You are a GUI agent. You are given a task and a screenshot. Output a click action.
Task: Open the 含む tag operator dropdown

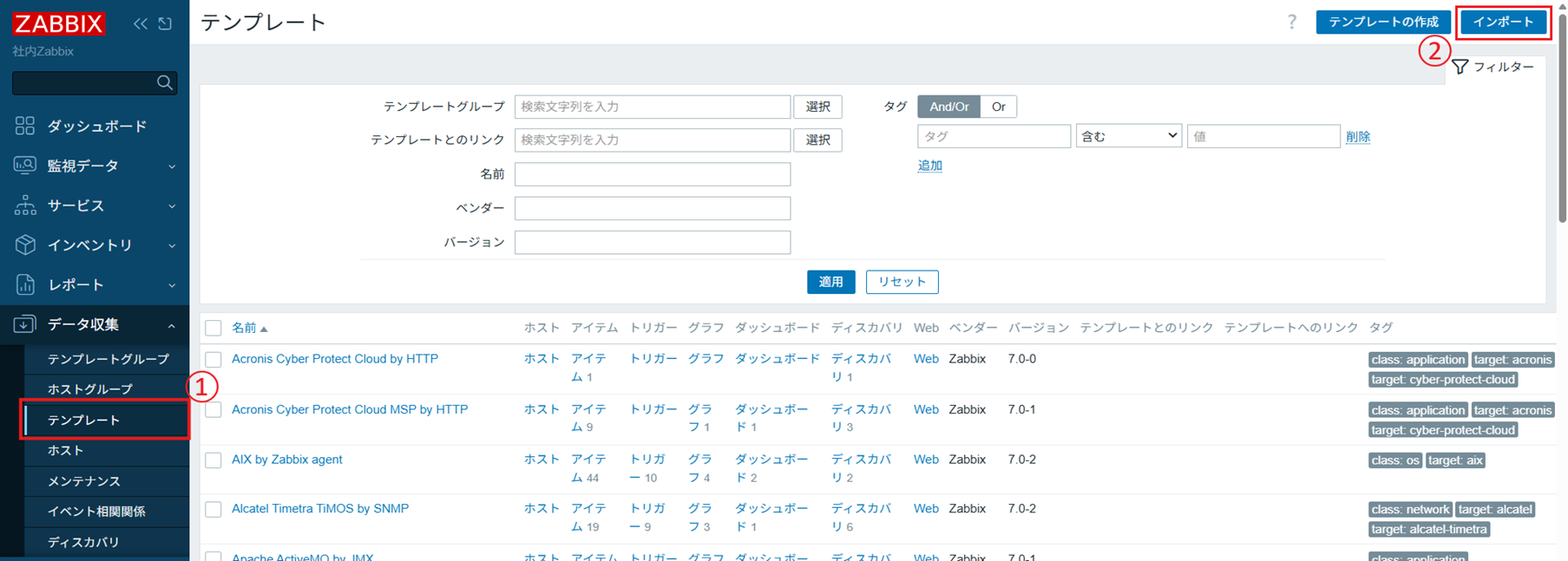[x=1128, y=136]
